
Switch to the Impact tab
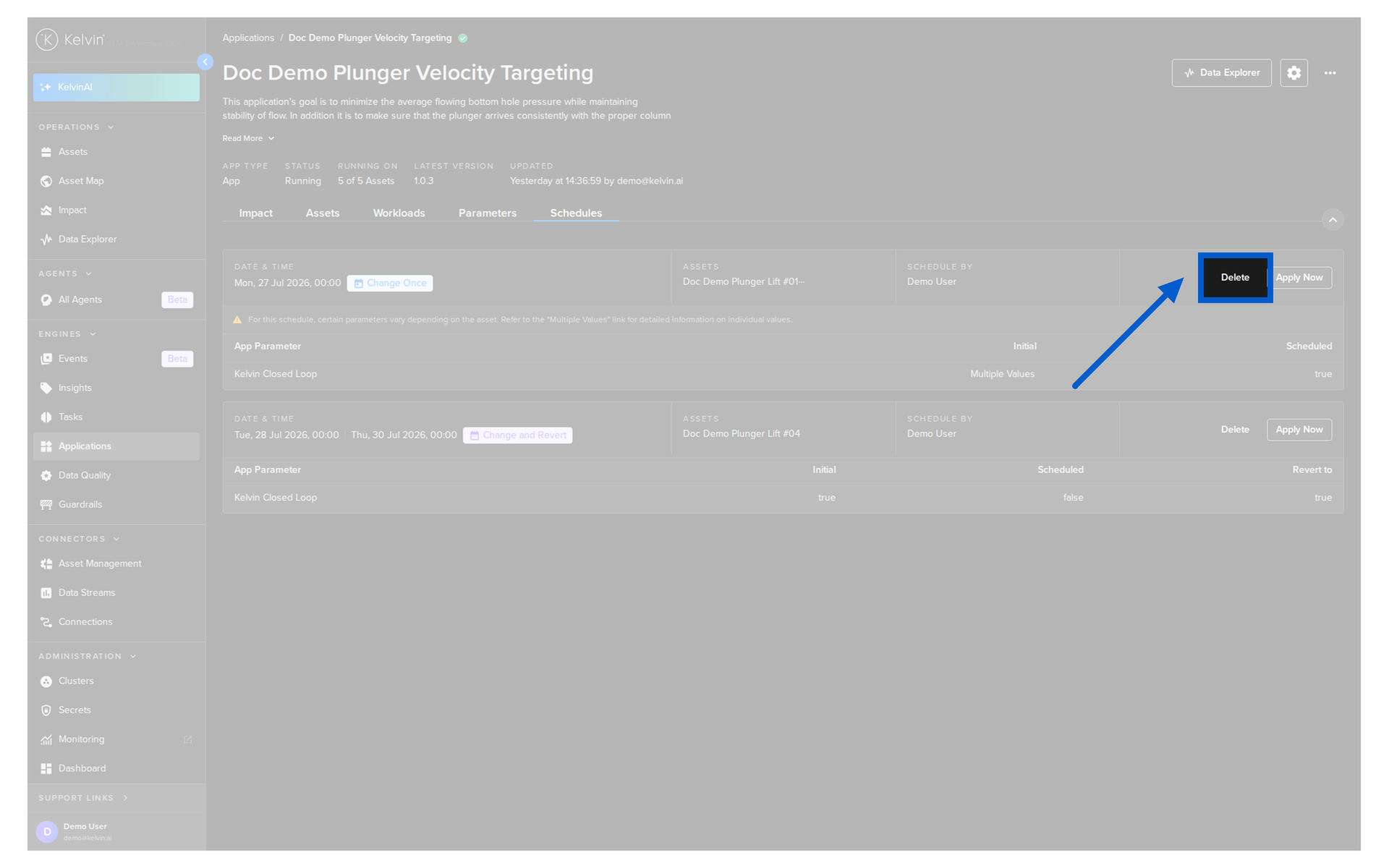[255, 213]
